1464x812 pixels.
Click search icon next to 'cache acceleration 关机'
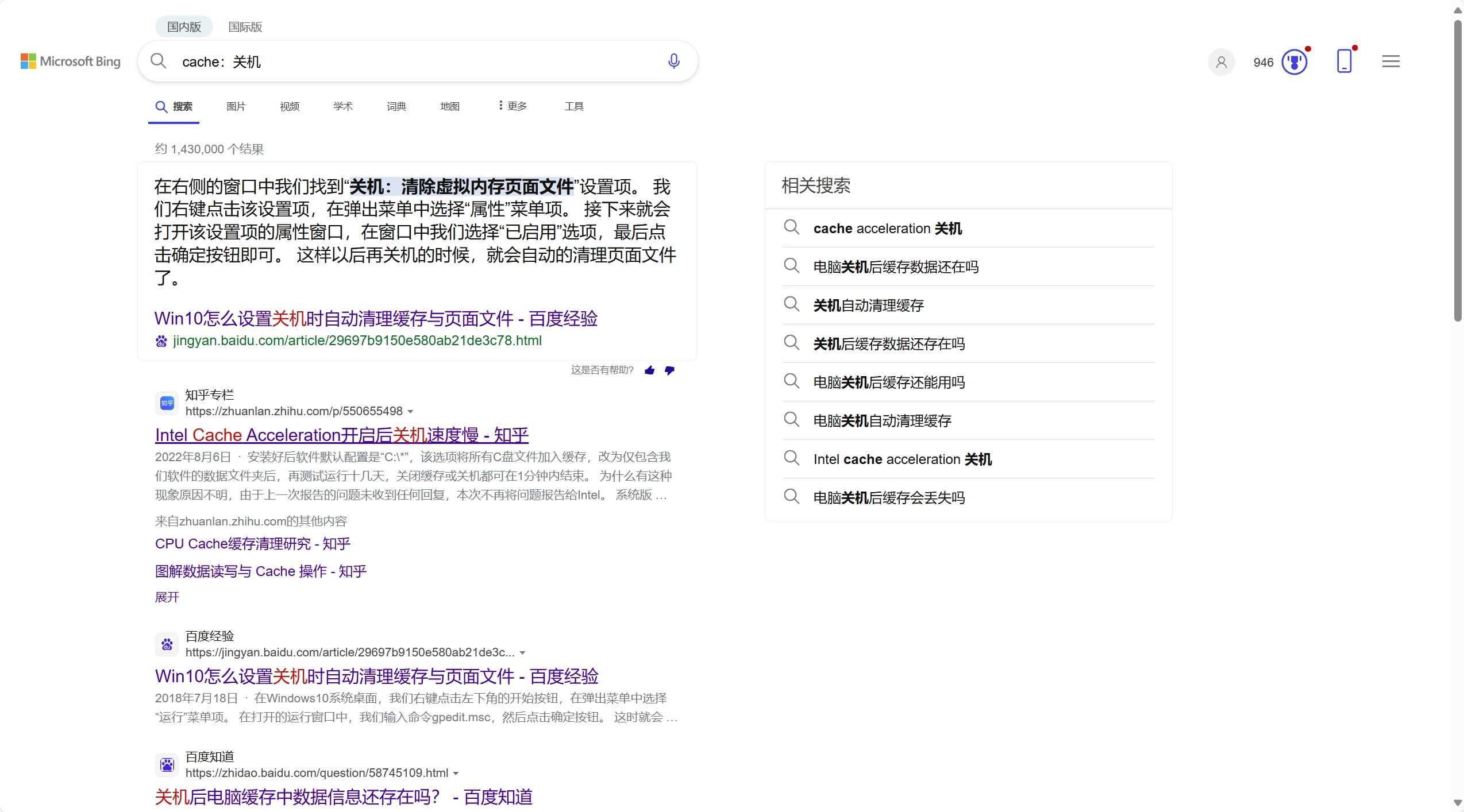point(792,227)
